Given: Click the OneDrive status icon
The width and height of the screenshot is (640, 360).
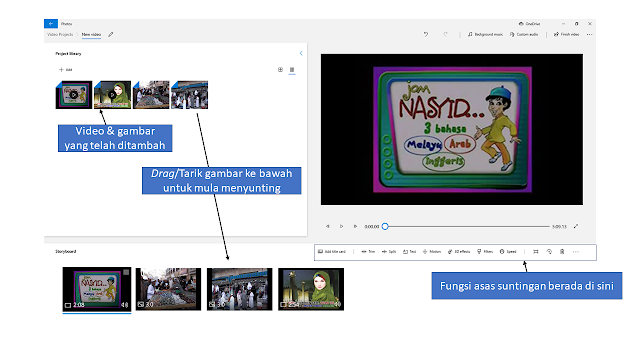Looking at the screenshot, I should click(x=529, y=24).
